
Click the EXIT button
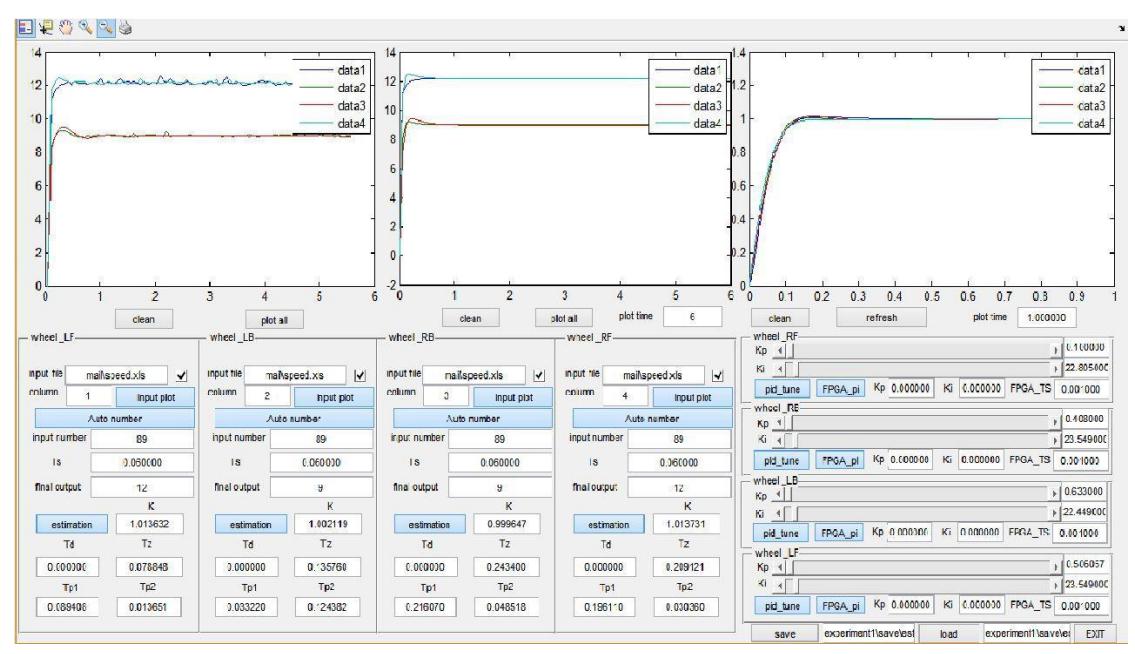(1094, 634)
